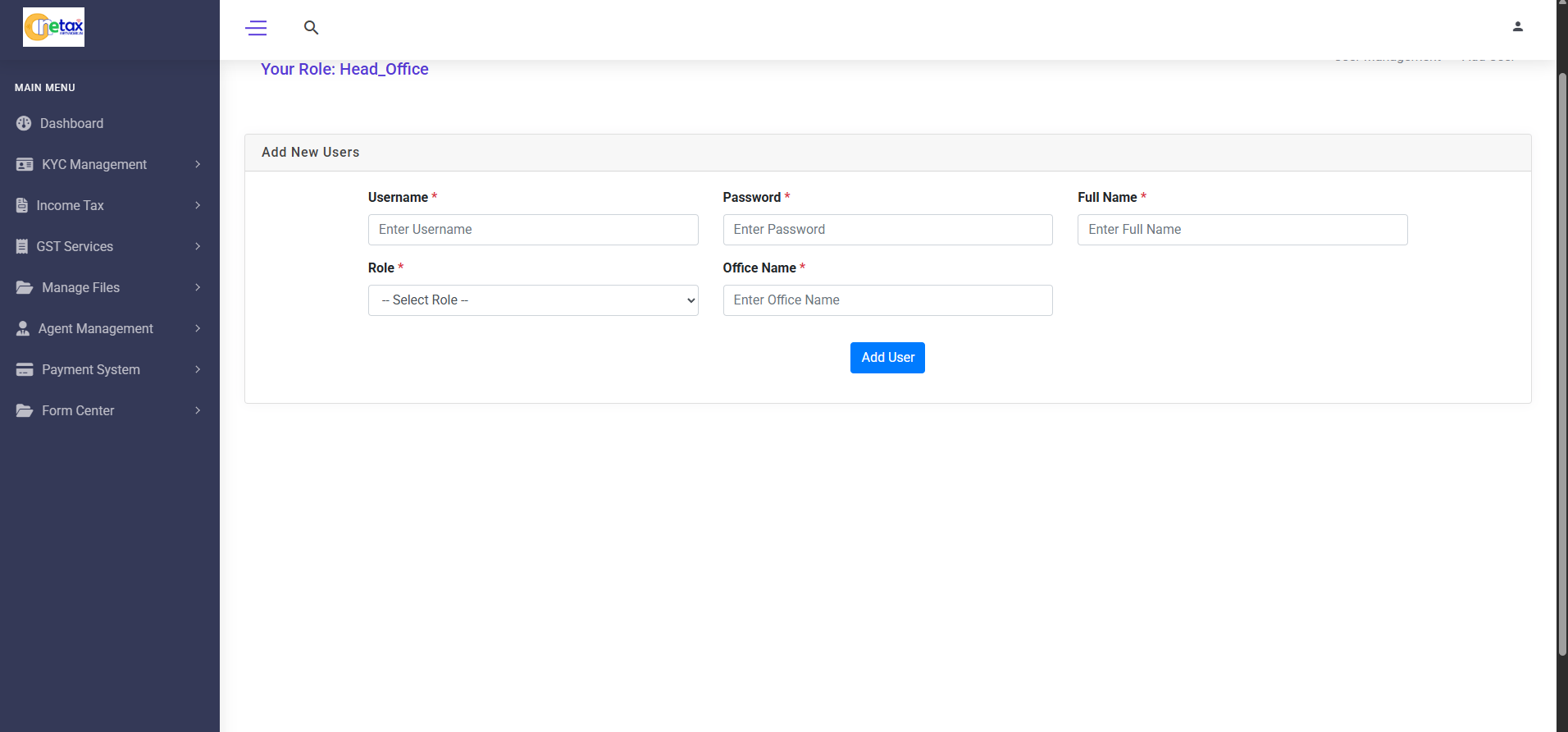
Task: Open the Select Role dropdown
Action: tap(533, 300)
